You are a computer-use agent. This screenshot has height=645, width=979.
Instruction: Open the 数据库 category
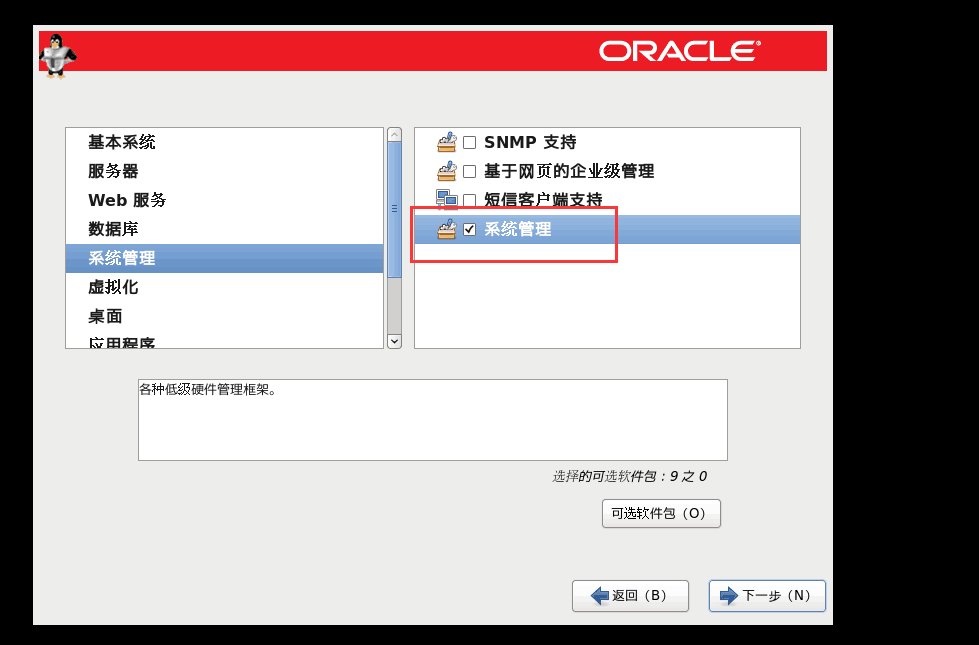(113, 229)
